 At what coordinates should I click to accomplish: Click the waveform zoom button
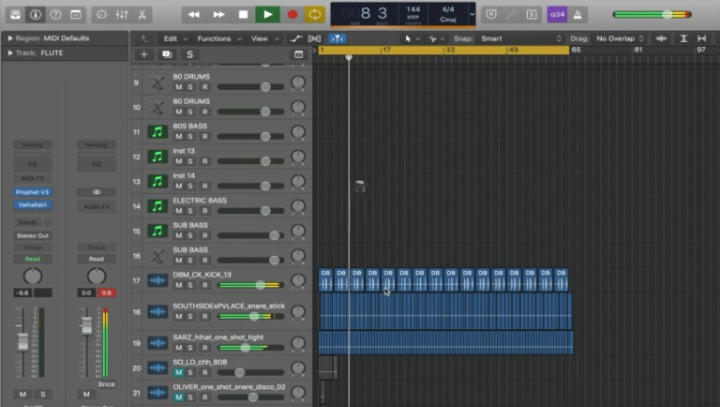point(661,39)
